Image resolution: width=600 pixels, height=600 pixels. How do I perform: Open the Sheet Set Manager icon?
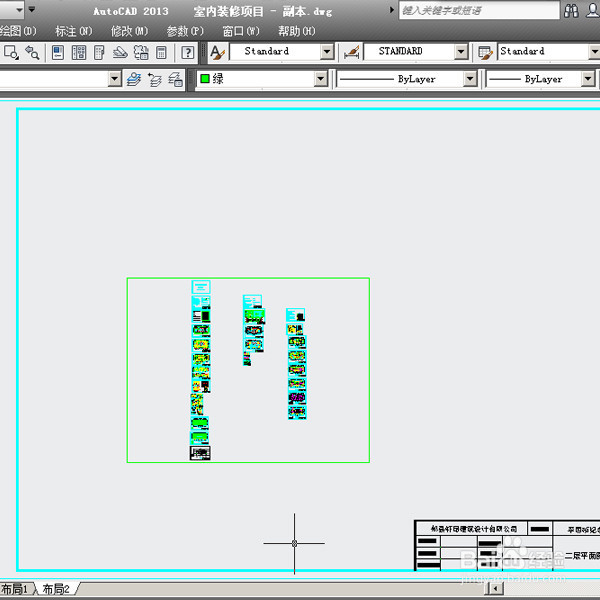[120, 52]
